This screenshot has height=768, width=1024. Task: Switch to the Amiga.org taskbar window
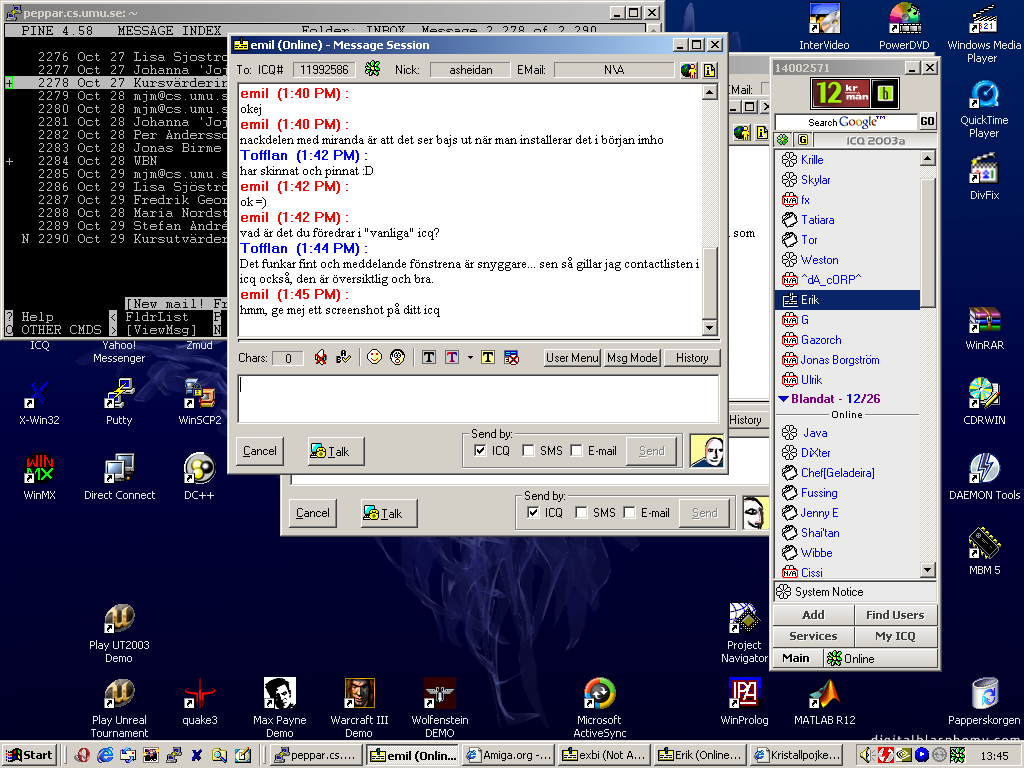pyautogui.click(x=509, y=755)
